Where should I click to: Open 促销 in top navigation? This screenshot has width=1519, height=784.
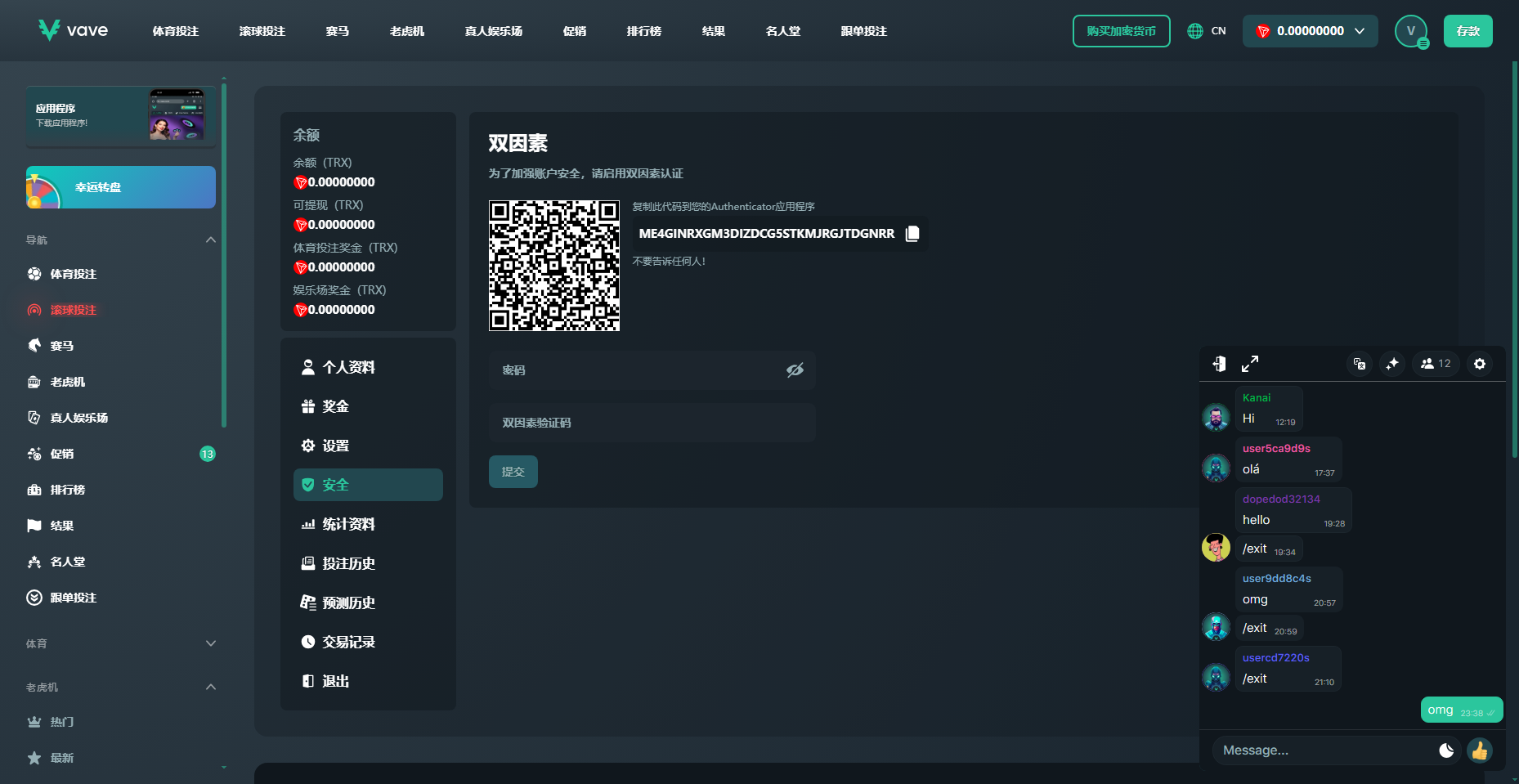575,31
